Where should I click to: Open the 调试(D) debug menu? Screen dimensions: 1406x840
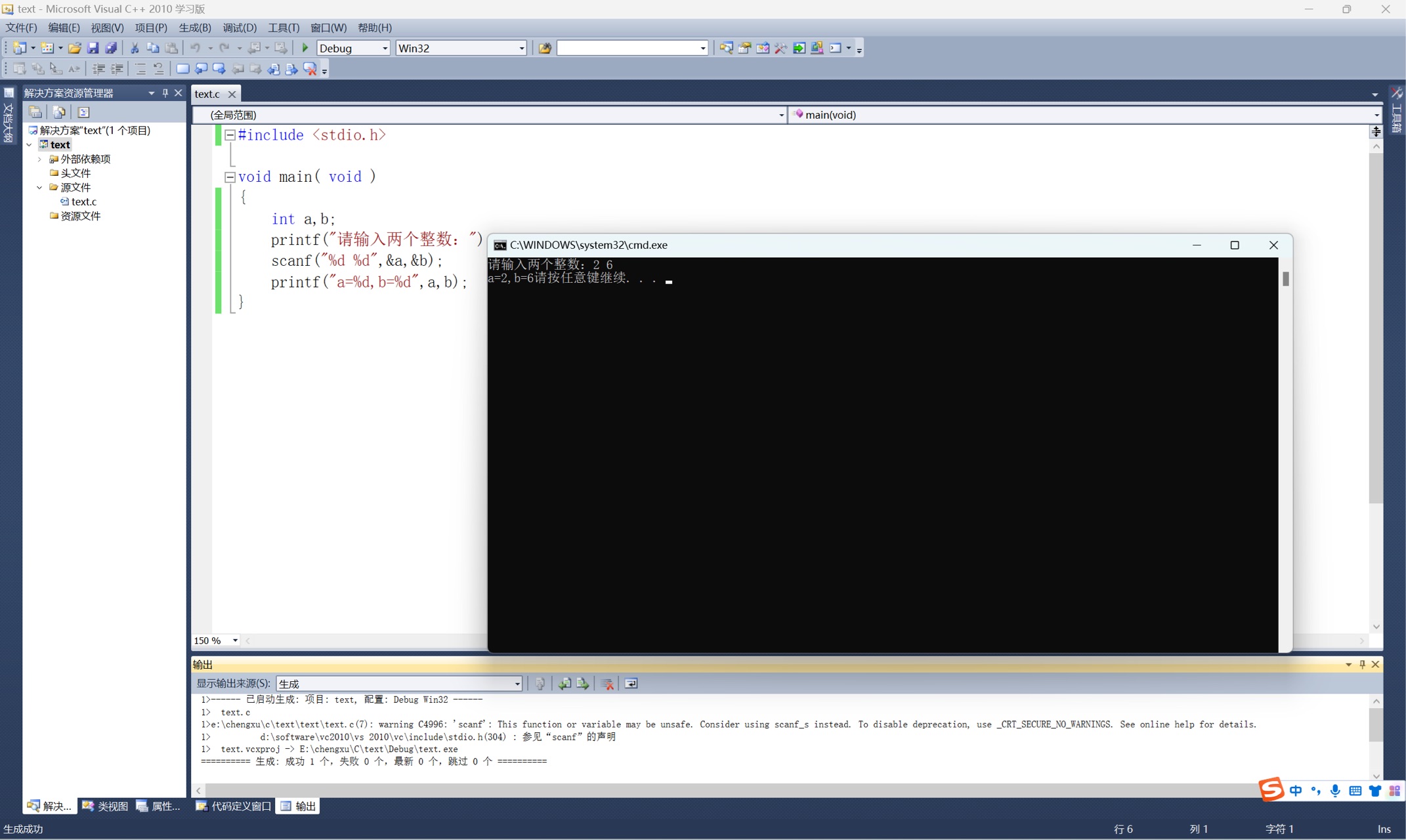(239, 28)
